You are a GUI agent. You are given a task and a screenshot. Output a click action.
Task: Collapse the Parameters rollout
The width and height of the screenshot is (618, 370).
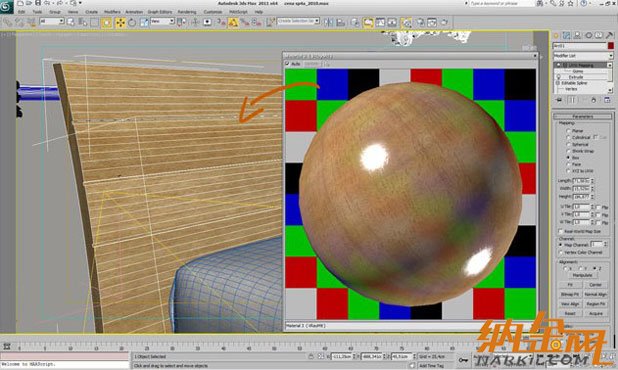coord(583,116)
